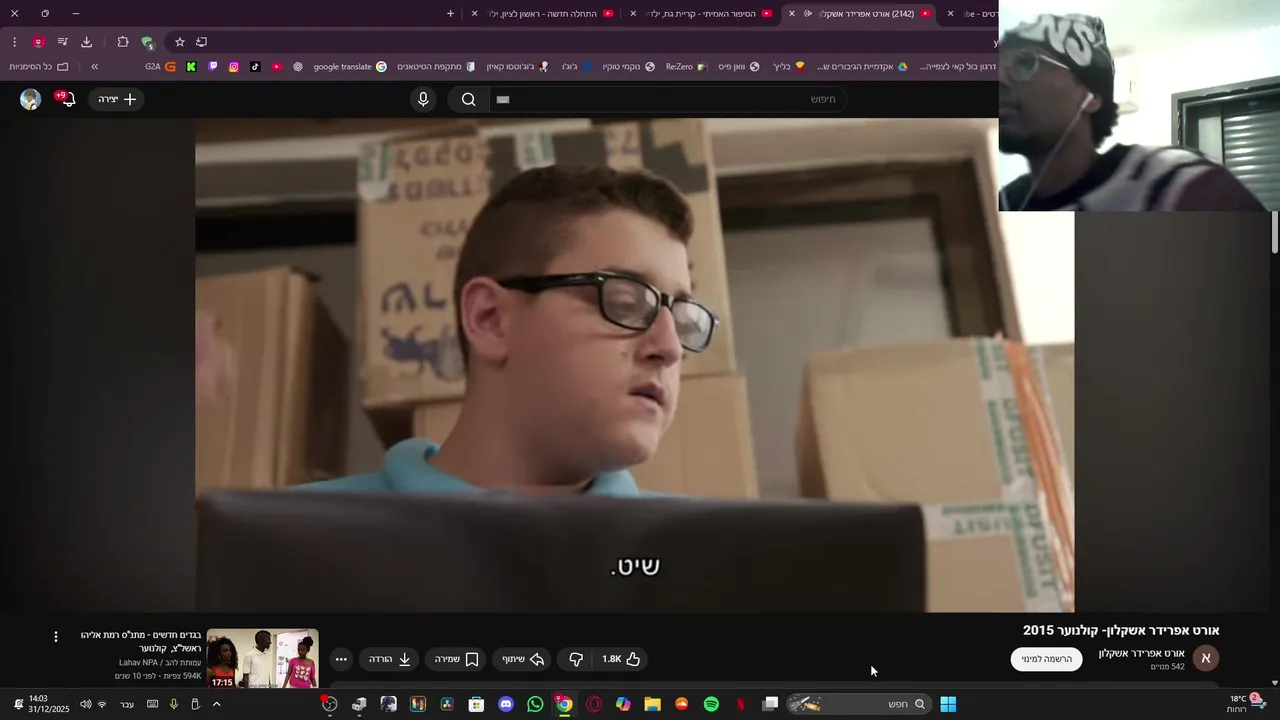Open the G2A bookmark
This screenshot has height=720, width=1280.
coord(160,67)
